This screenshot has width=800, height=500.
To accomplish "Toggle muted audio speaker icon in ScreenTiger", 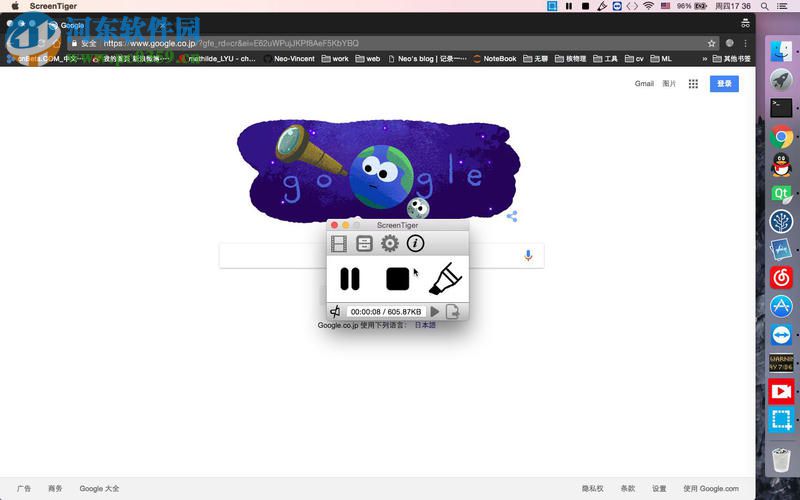I will [x=335, y=311].
